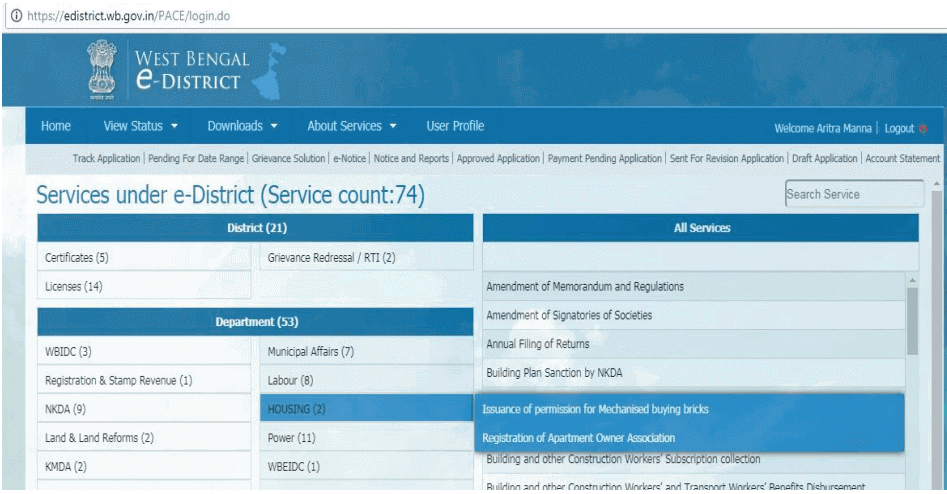Click the All Services list scroll-up arrow
Viewport: 947px width, 494px height.
[x=913, y=280]
